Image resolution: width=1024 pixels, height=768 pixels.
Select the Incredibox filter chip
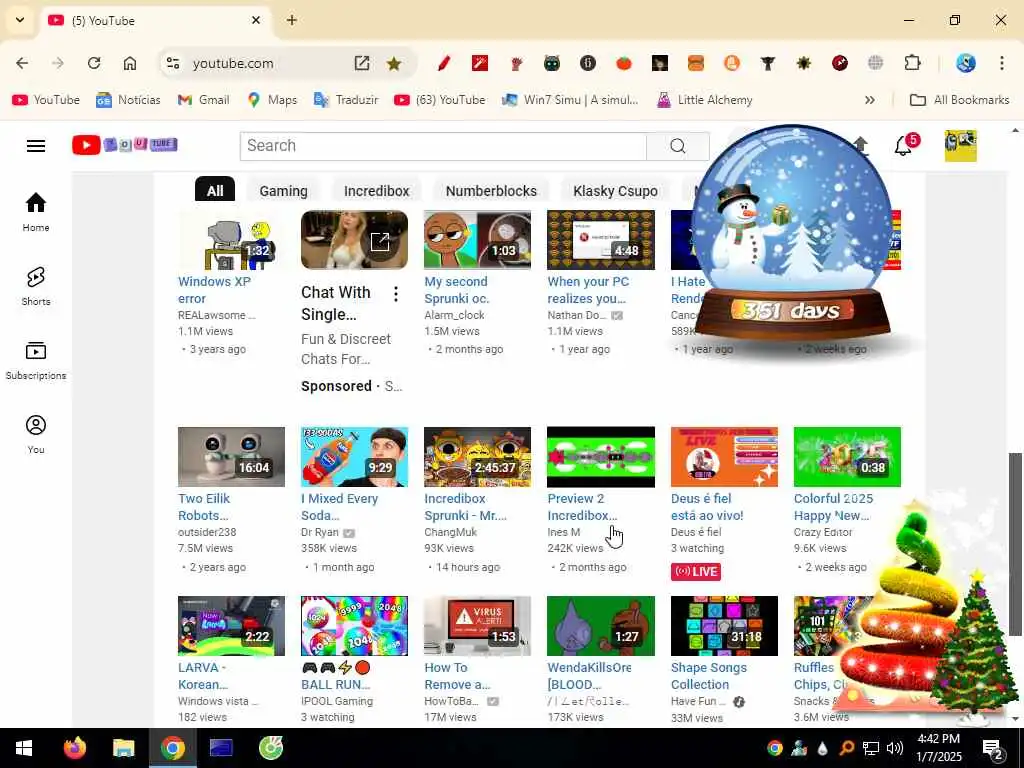coord(377,191)
